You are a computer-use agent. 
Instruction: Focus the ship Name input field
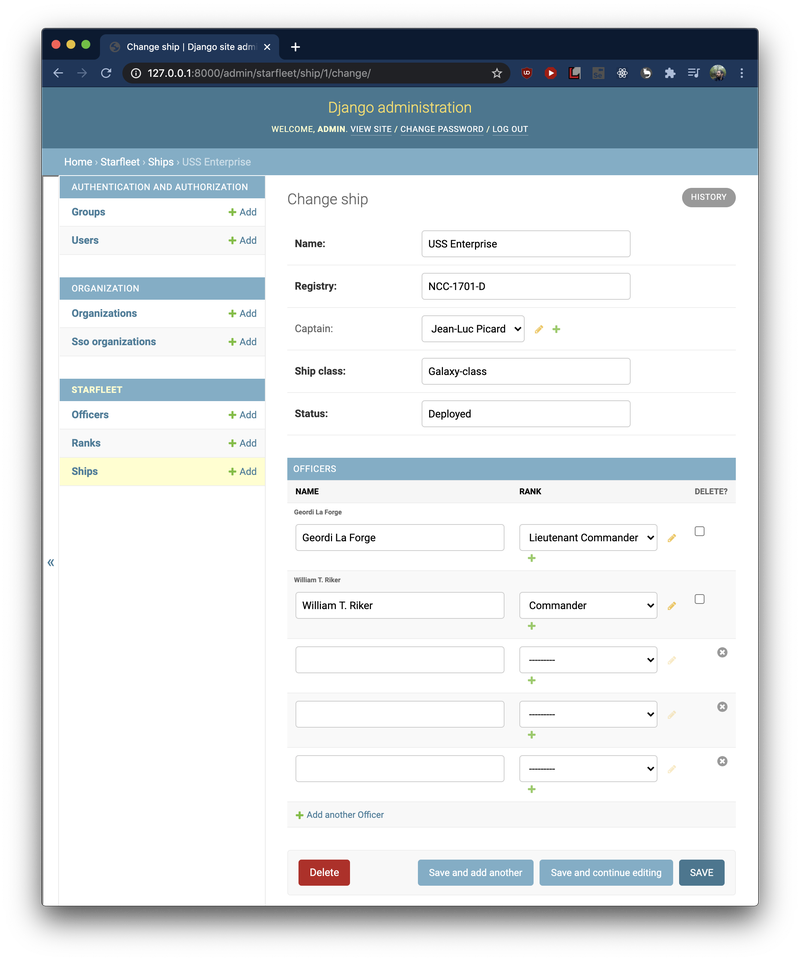[526, 244]
